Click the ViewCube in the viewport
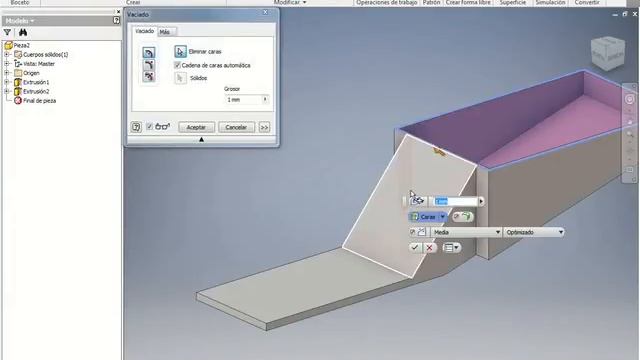The height and width of the screenshot is (360, 640). coord(608,53)
